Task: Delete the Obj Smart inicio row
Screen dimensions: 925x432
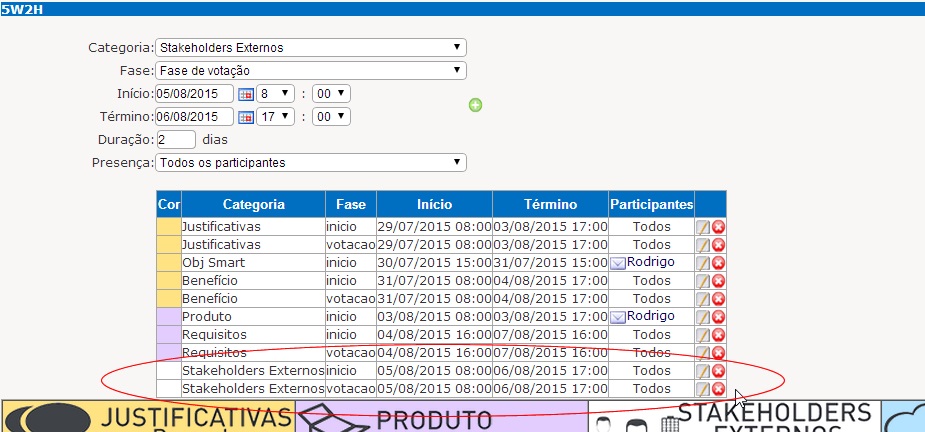Action: tap(718, 263)
